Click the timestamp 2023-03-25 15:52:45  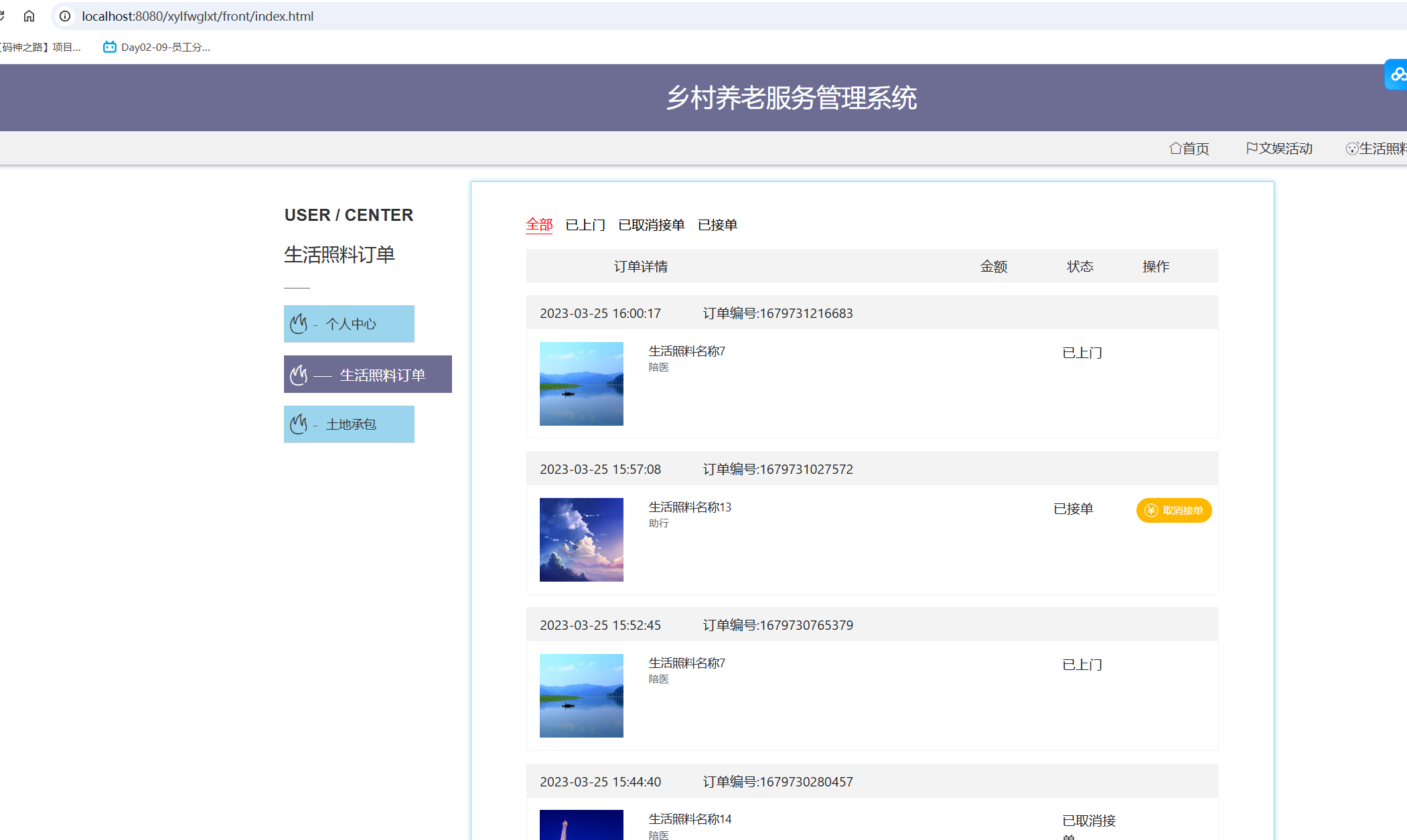tap(600, 625)
